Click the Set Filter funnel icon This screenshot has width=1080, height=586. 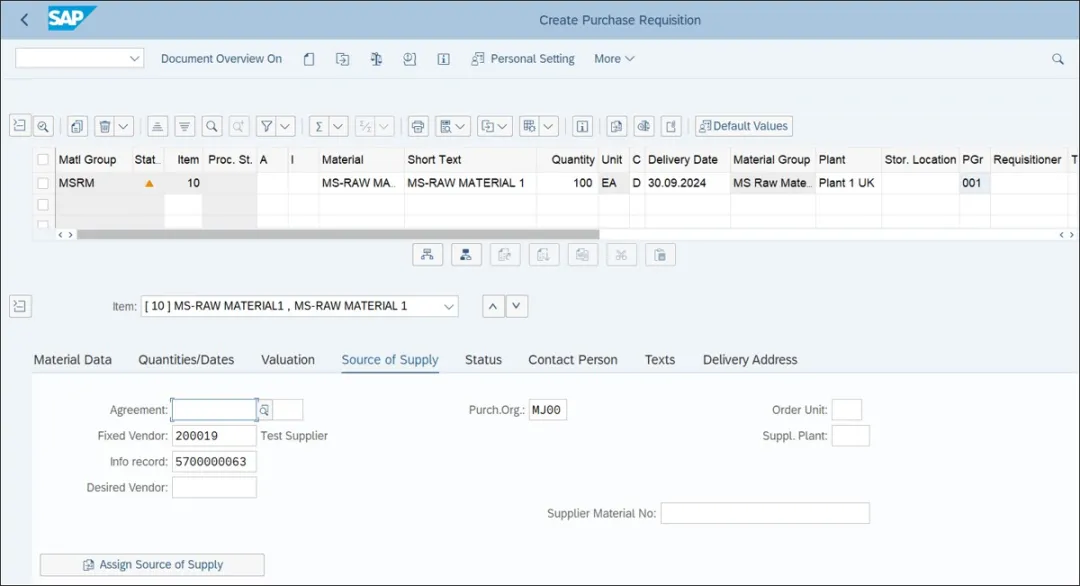click(x=266, y=126)
